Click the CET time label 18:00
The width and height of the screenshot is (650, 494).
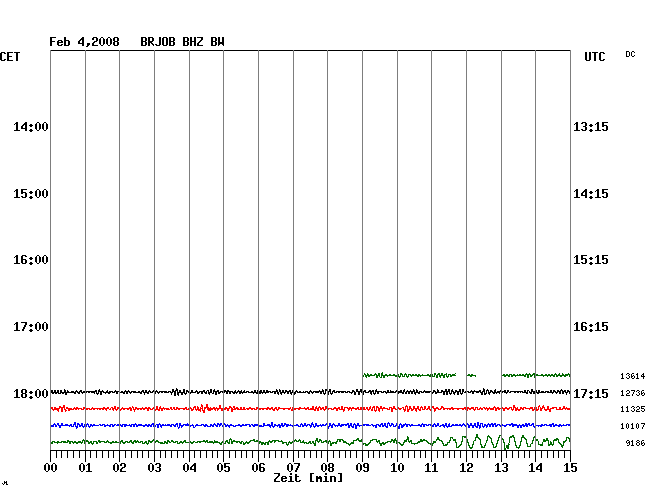(x=31, y=393)
